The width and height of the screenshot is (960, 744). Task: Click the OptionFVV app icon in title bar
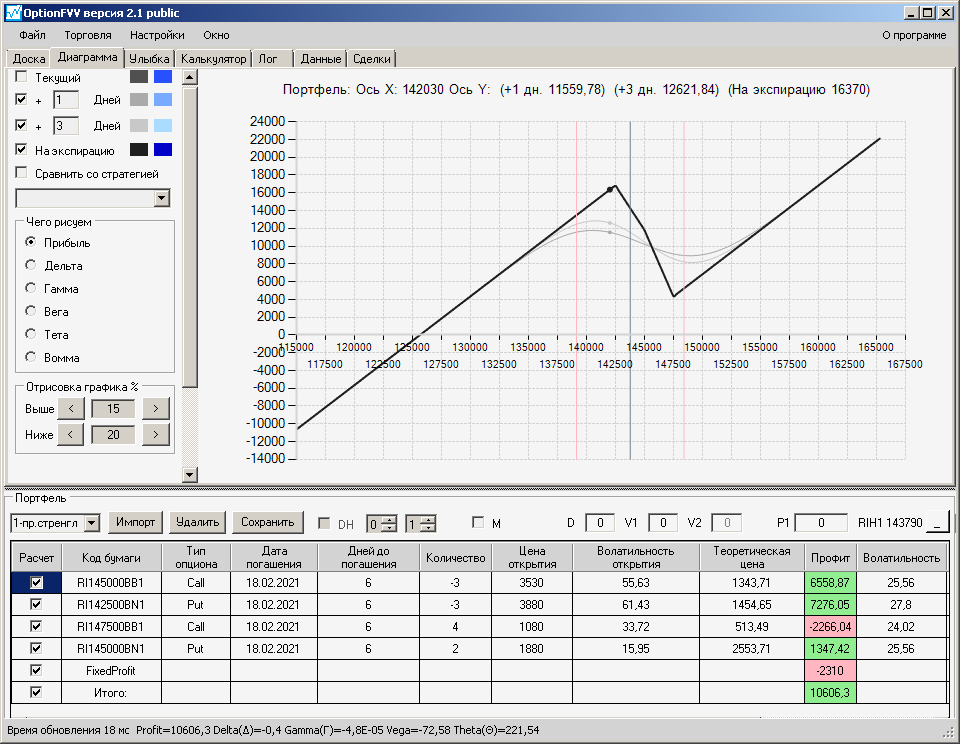click(13, 12)
